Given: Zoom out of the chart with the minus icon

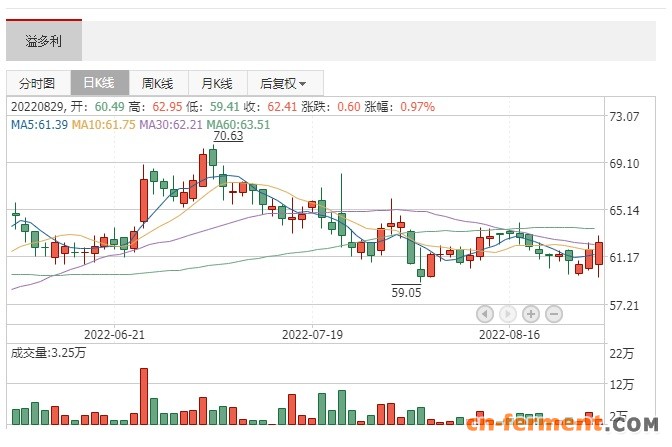Looking at the screenshot, I should [554, 314].
